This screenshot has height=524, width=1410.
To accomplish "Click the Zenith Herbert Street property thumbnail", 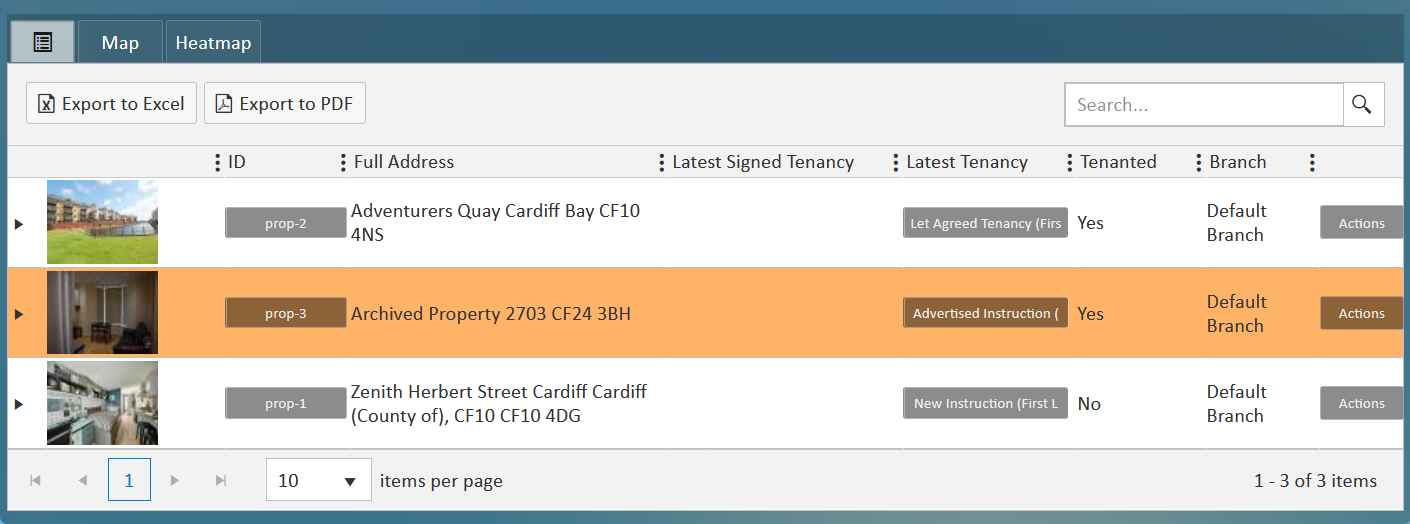I will click(102, 403).
